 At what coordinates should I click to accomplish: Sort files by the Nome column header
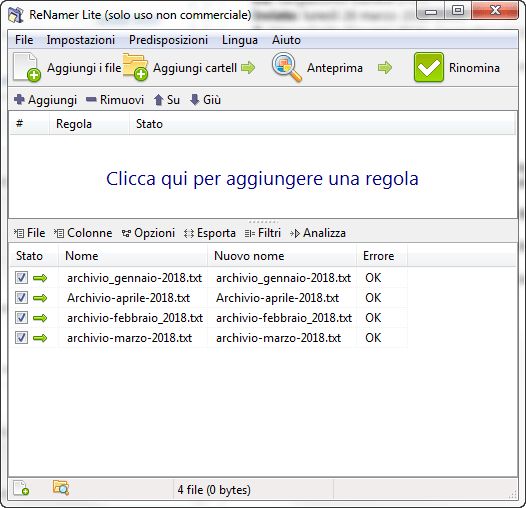pos(133,256)
